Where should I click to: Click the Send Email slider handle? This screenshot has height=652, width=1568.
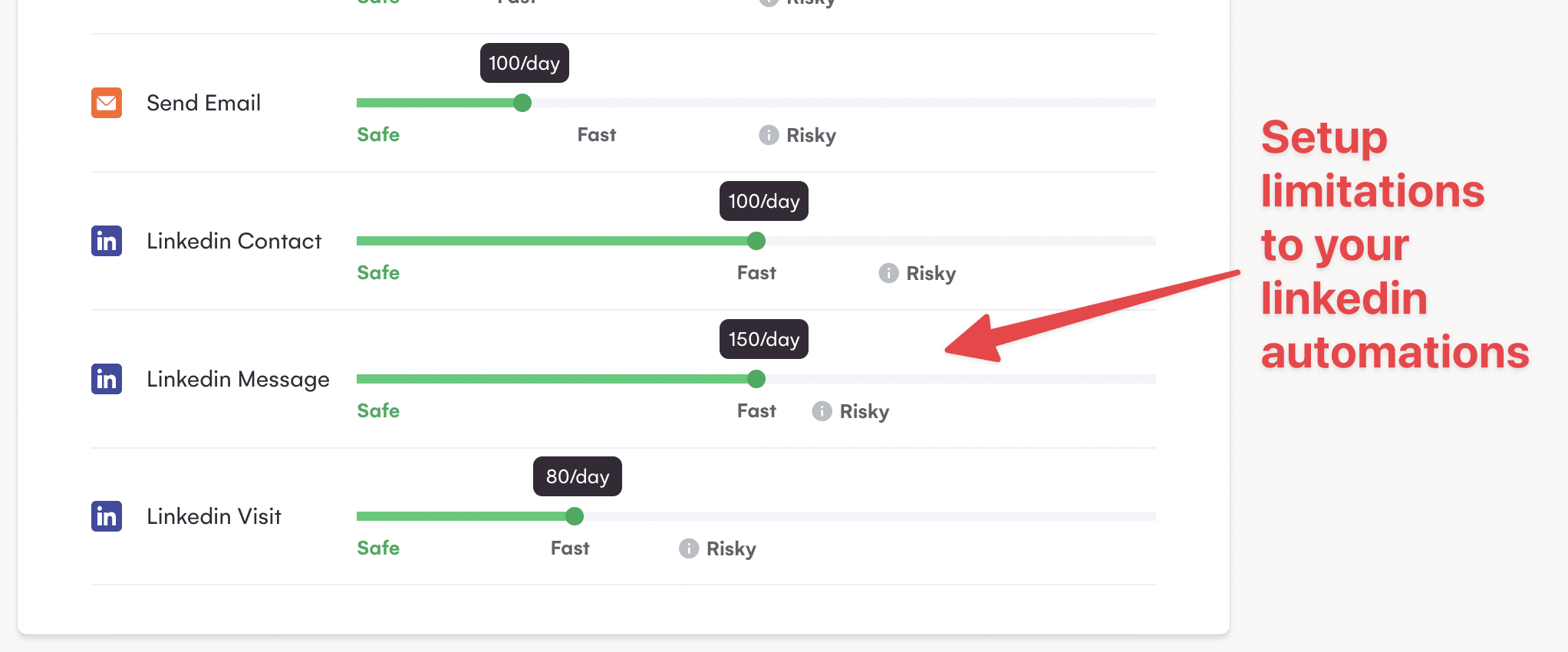tap(522, 103)
